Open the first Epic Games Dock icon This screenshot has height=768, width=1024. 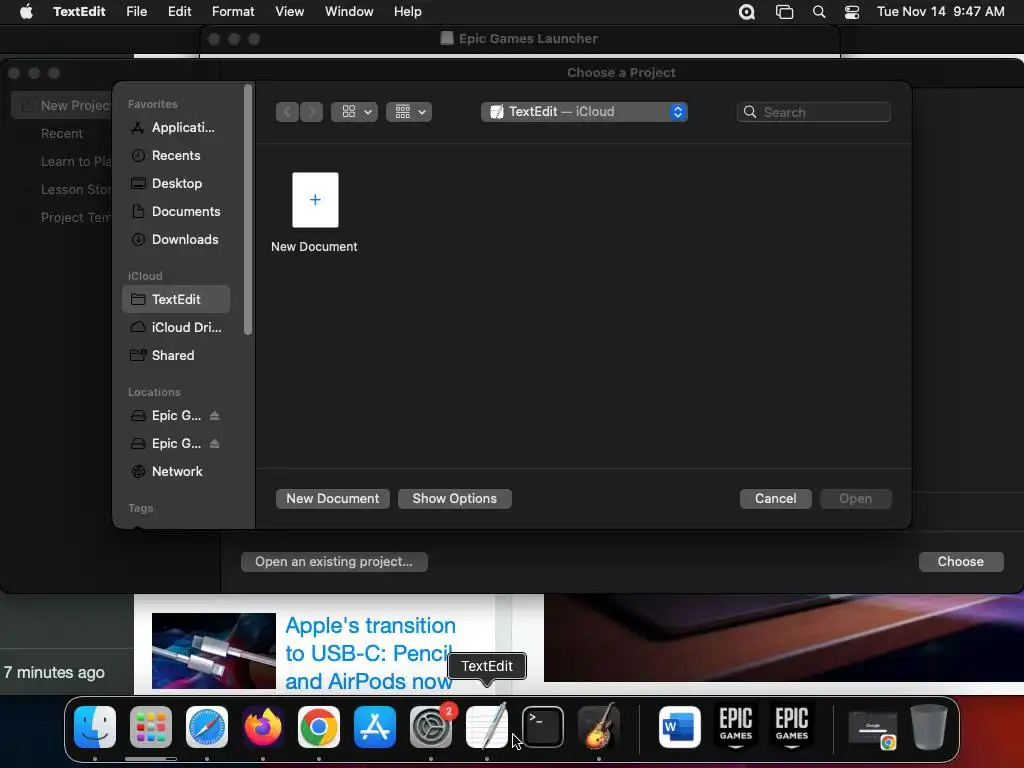tap(736, 727)
